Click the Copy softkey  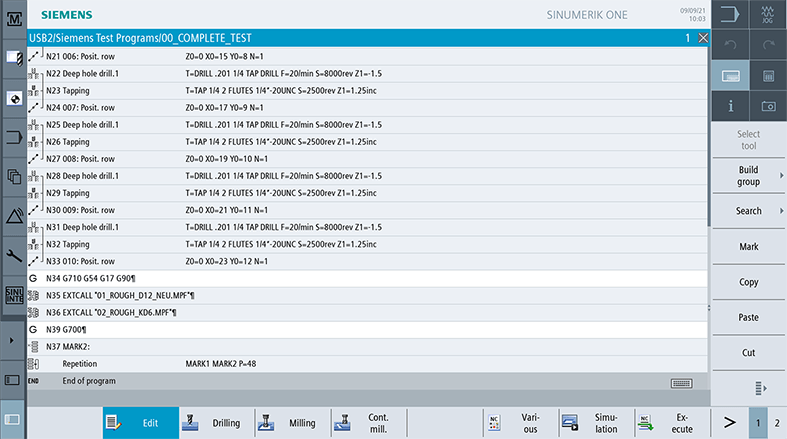[x=748, y=282]
